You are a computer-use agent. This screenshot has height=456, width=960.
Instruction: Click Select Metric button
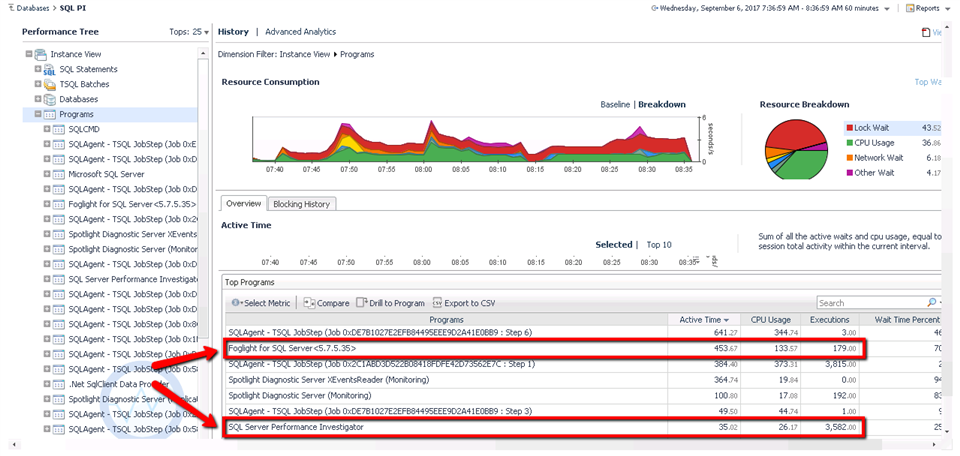coord(261,303)
